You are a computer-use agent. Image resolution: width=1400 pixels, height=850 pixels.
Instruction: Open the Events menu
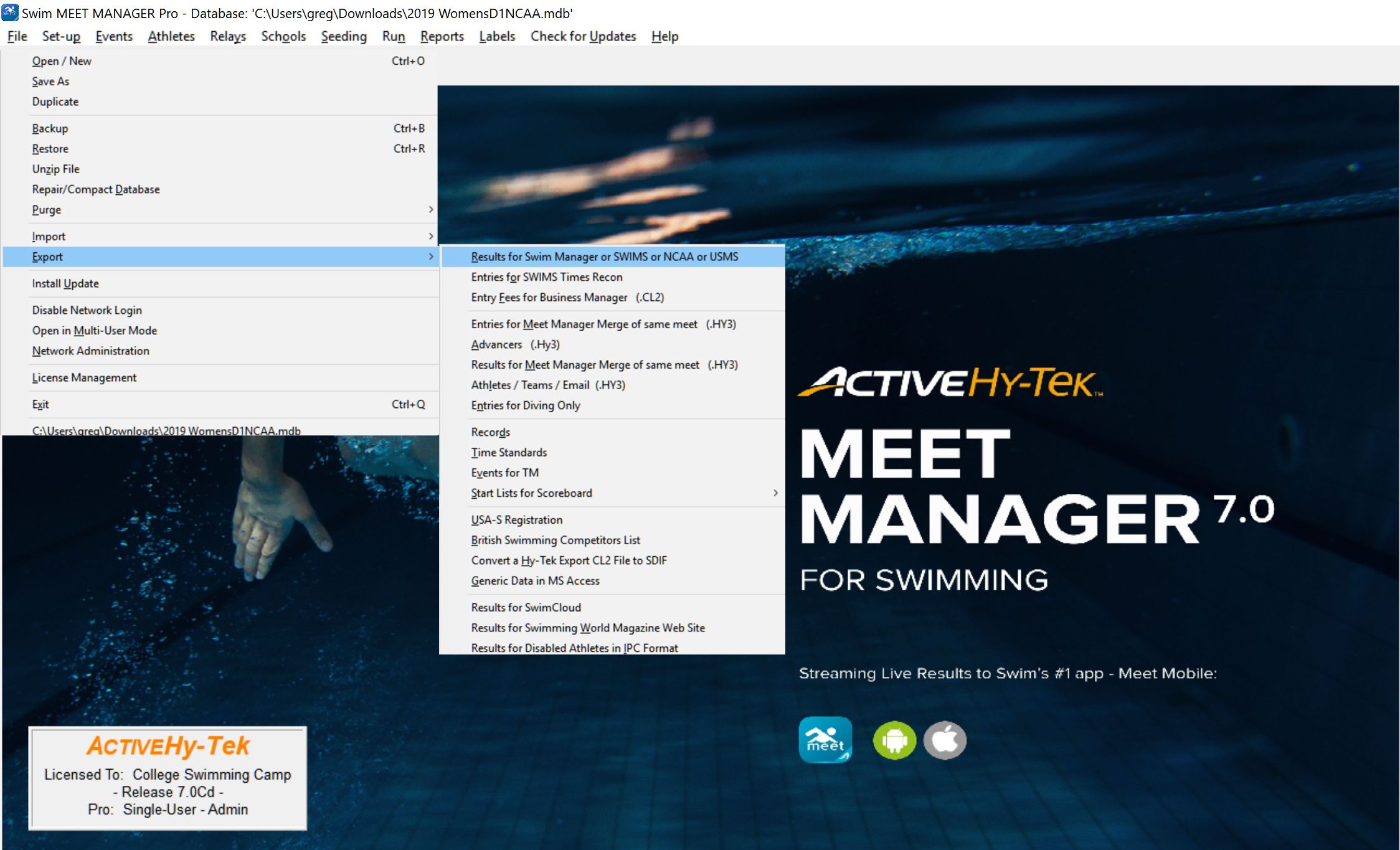click(114, 36)
